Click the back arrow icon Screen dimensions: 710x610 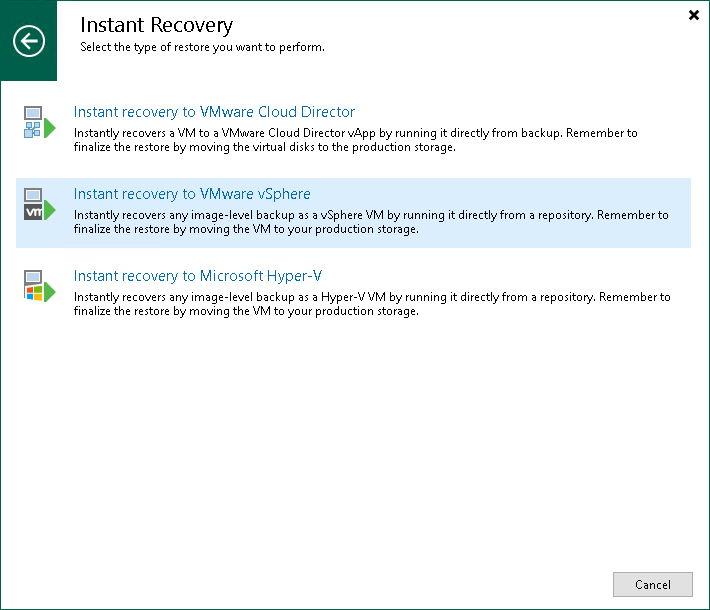tap(29, 41)
